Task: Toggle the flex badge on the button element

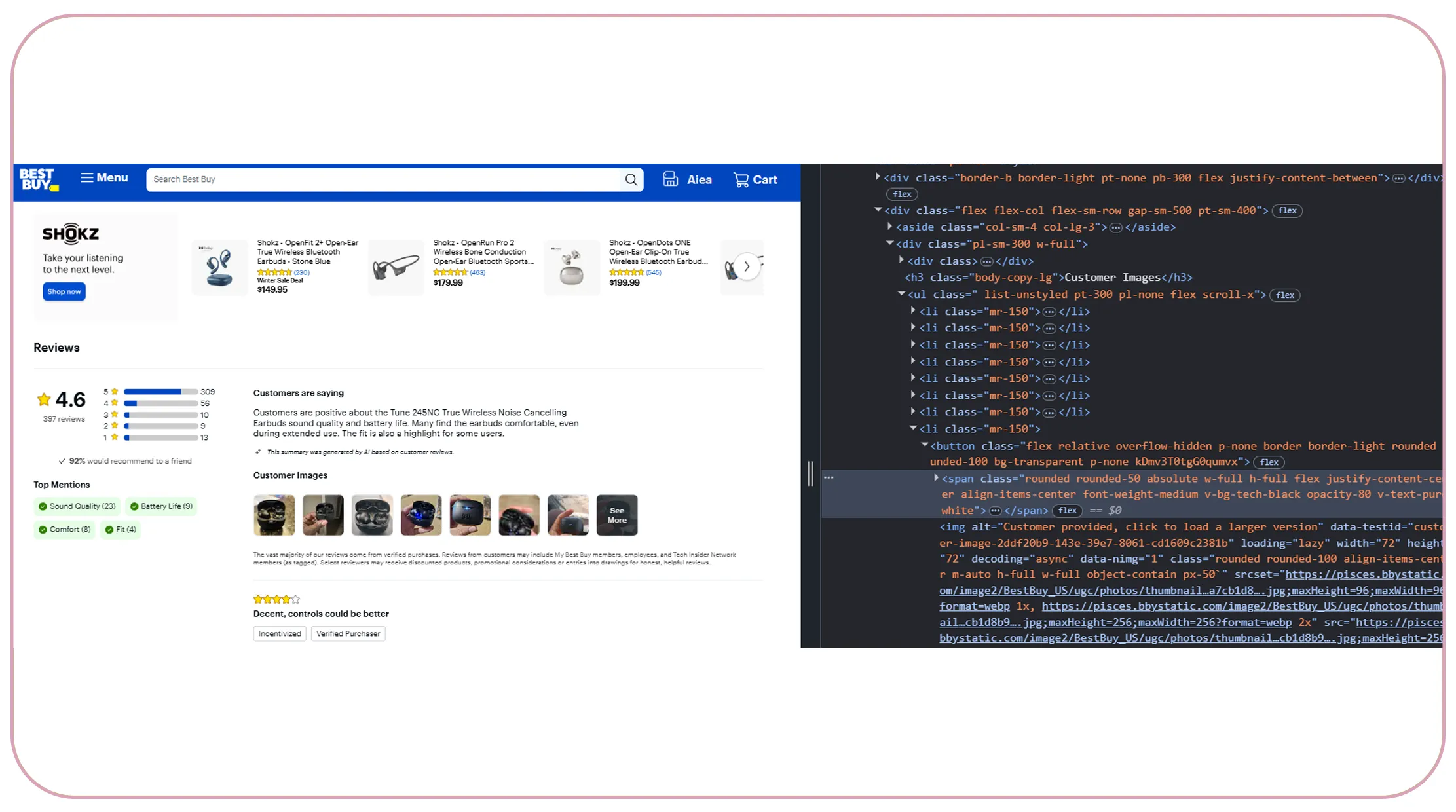Action: [x=1269, y=462]
